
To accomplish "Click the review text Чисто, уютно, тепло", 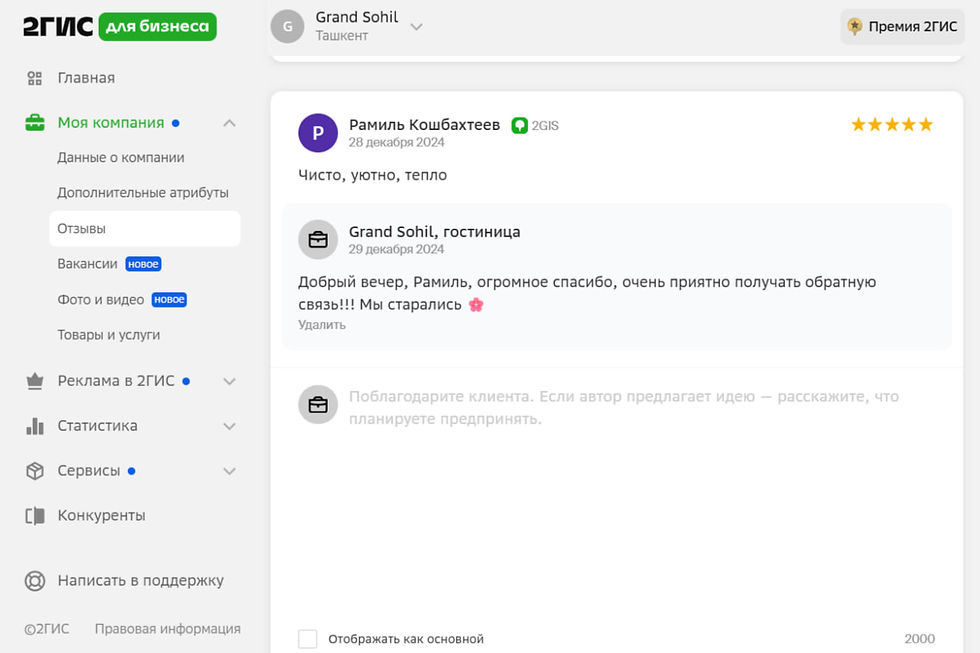I will (x=372, y=175).
